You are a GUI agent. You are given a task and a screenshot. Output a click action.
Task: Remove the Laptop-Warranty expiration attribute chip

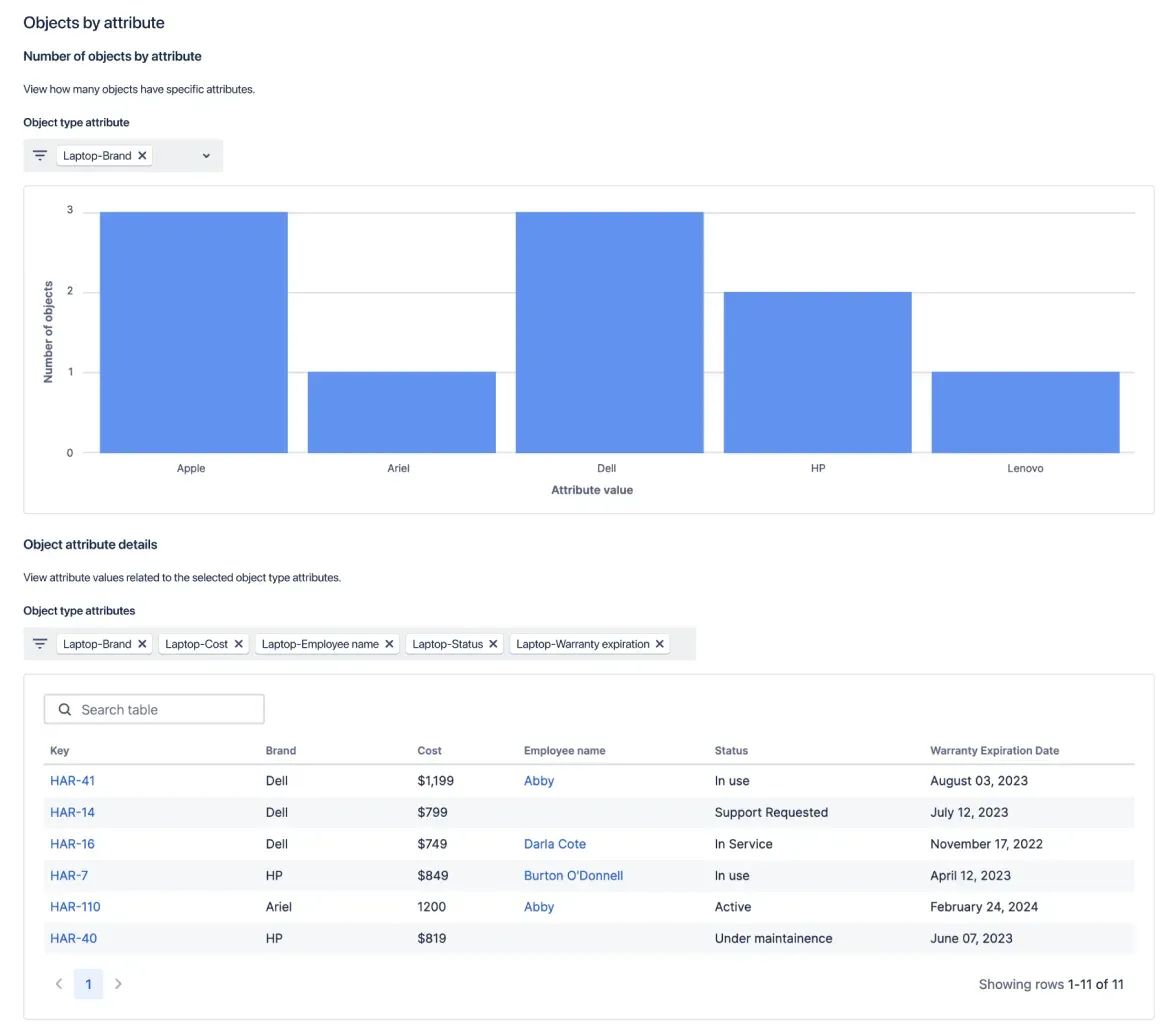658,643
